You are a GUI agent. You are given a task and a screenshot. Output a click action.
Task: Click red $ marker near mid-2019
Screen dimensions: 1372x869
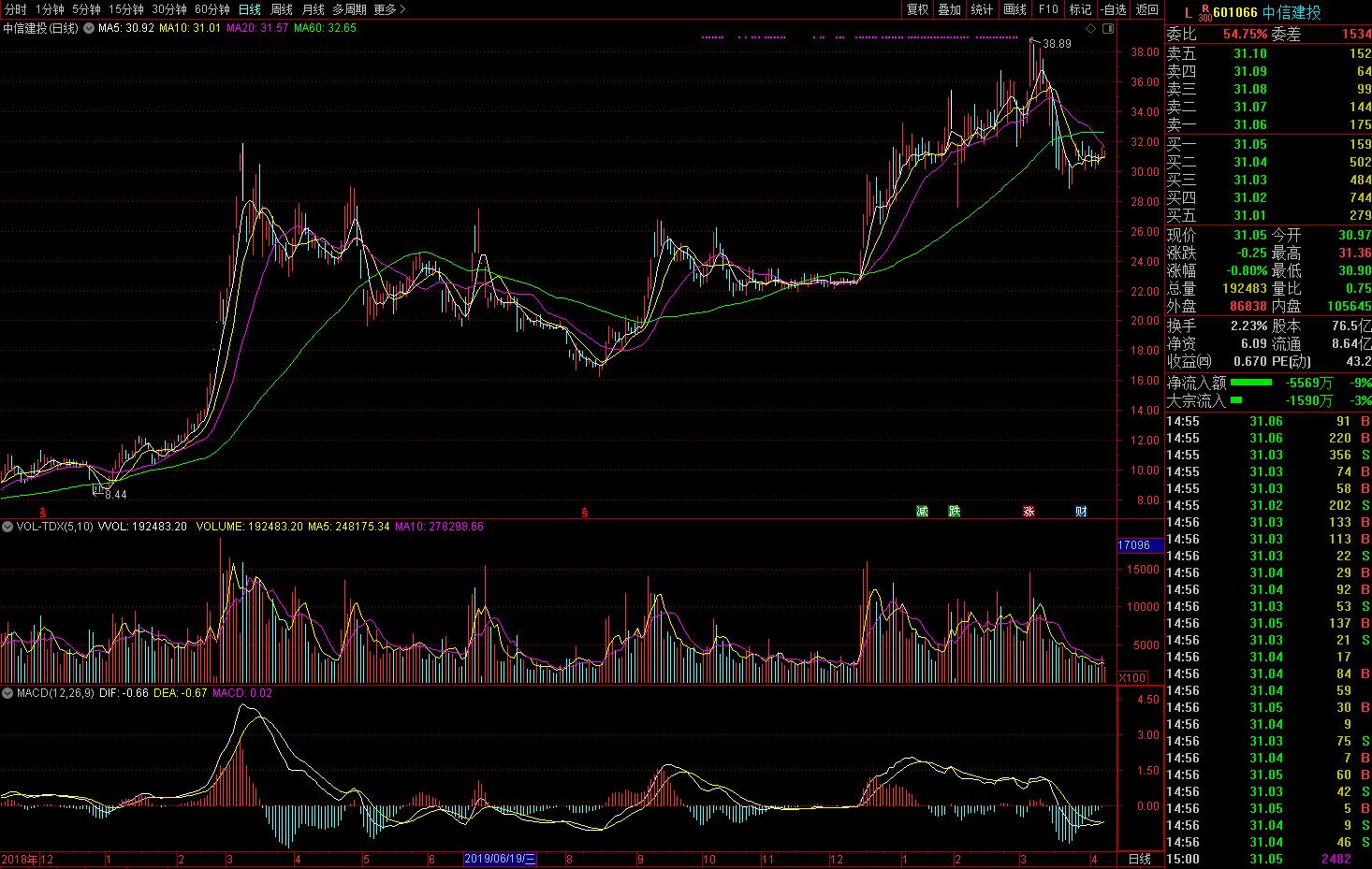point(585,512)
